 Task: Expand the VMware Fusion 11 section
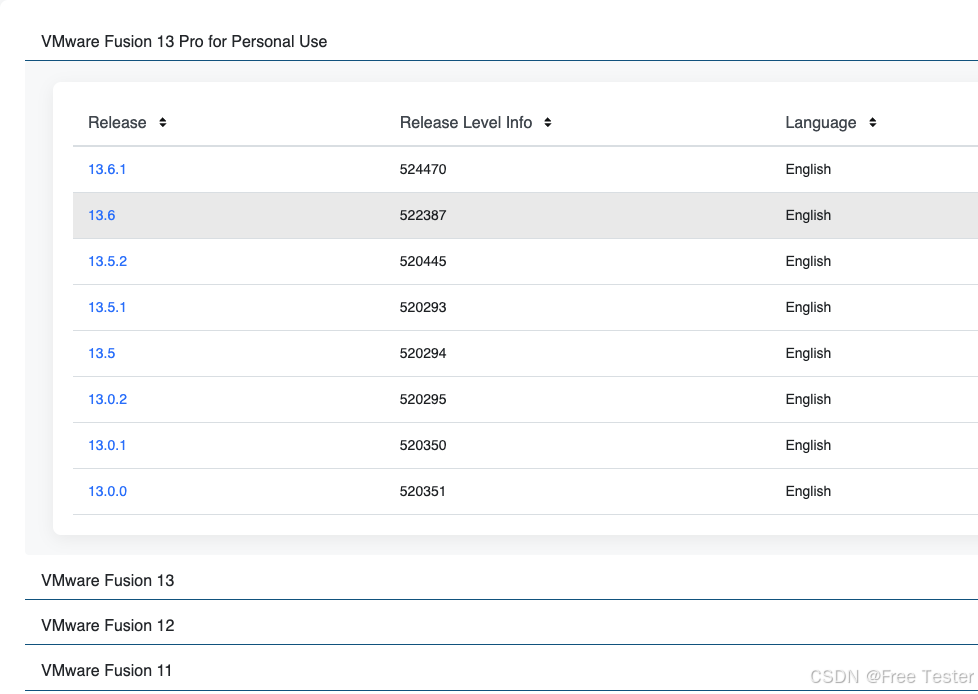[106, 670]
